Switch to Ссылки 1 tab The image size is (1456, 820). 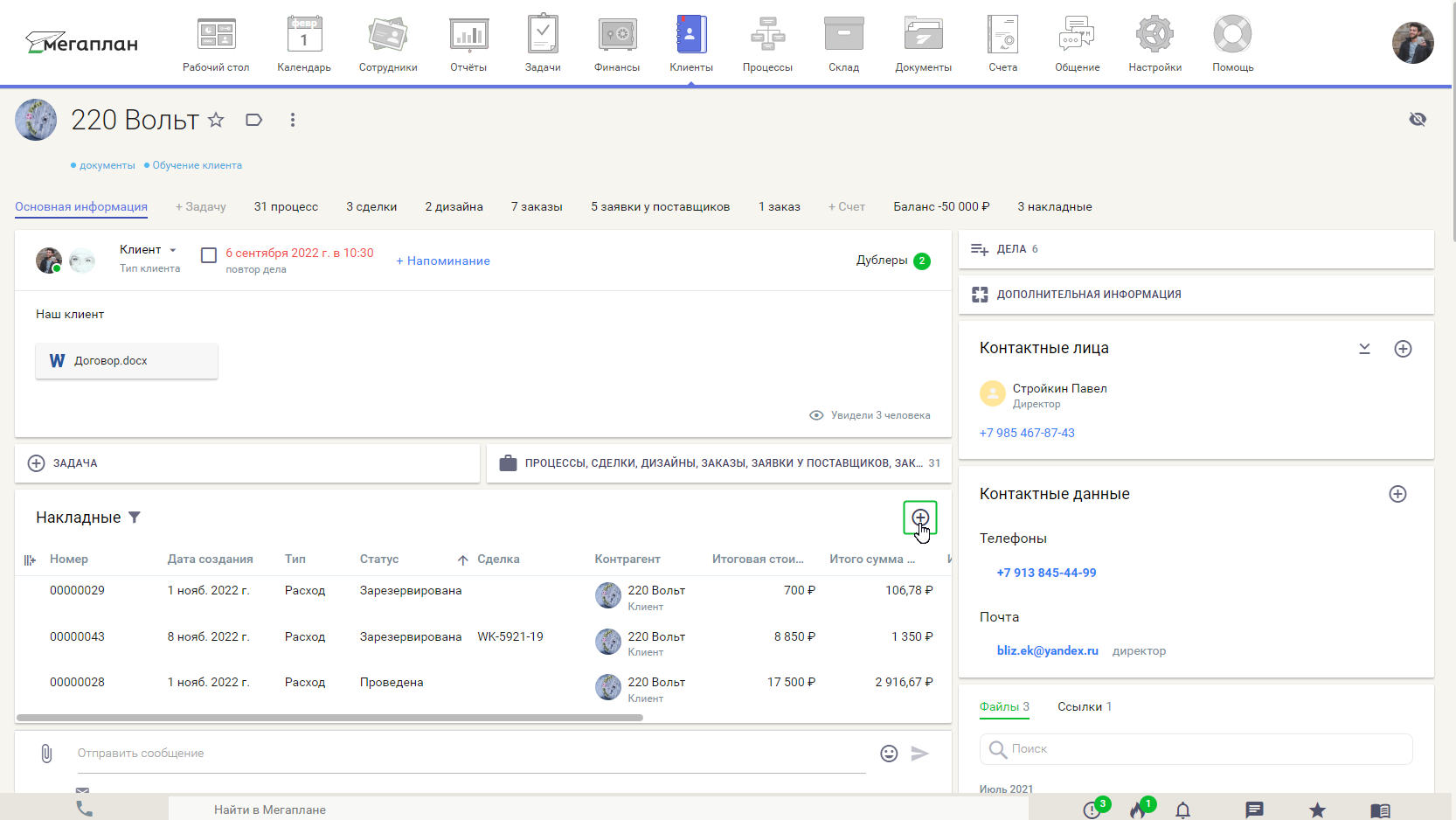coord(1085,706)
